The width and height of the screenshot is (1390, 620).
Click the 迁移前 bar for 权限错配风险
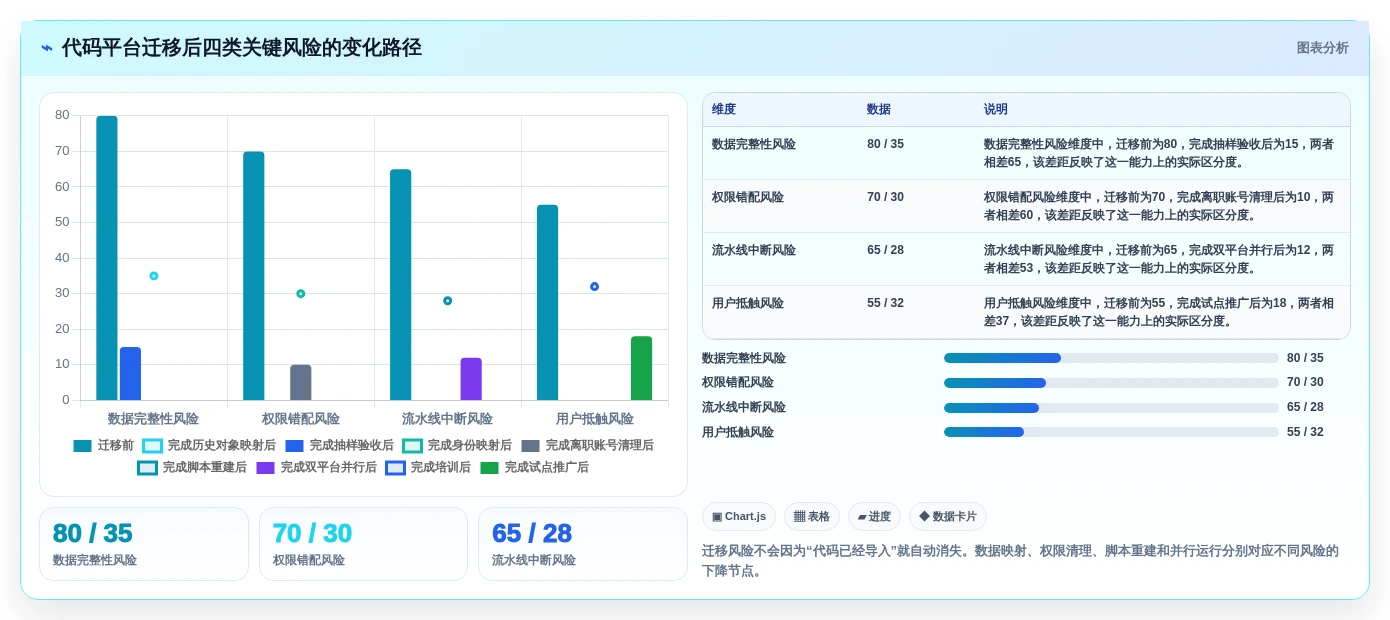click(254, 276)
